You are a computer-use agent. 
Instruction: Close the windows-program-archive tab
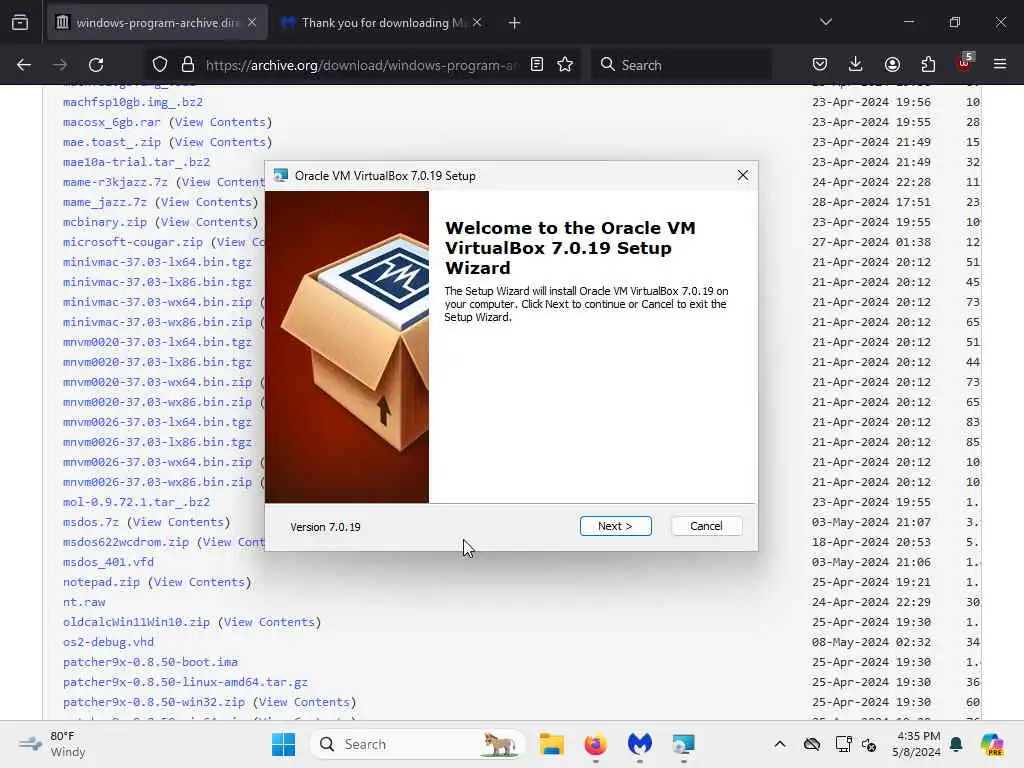point(252,23)
